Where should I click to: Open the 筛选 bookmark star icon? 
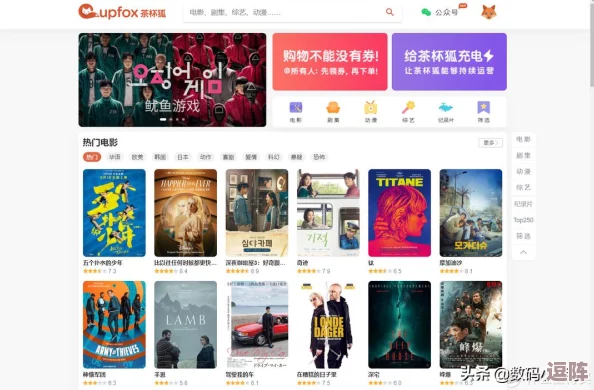tap(483, 108)
